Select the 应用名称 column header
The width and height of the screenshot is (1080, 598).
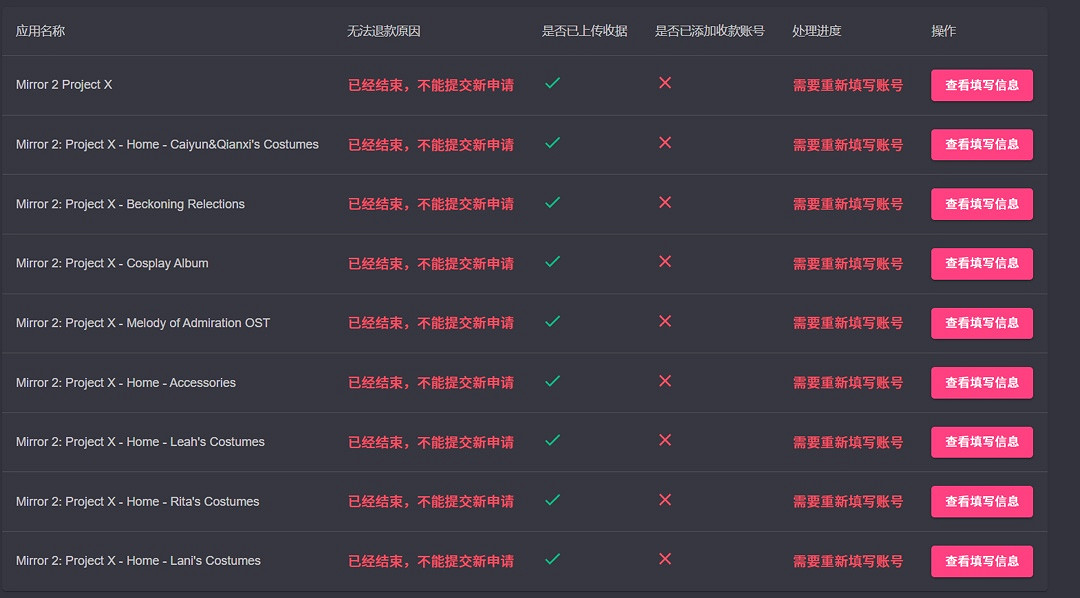point(40,31)
